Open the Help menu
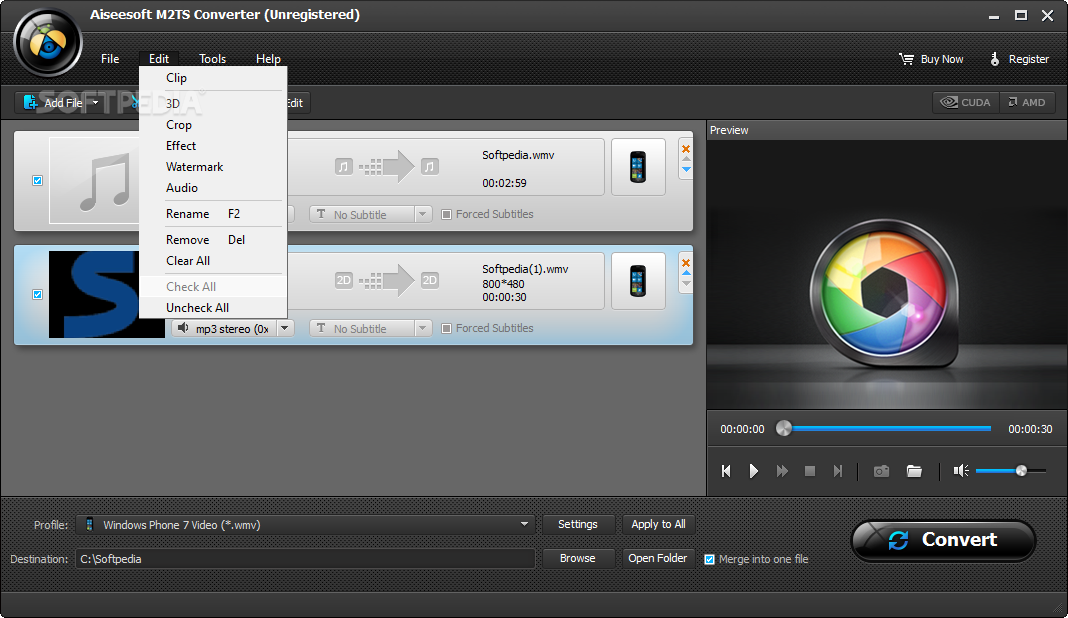 tap(268, 59)
